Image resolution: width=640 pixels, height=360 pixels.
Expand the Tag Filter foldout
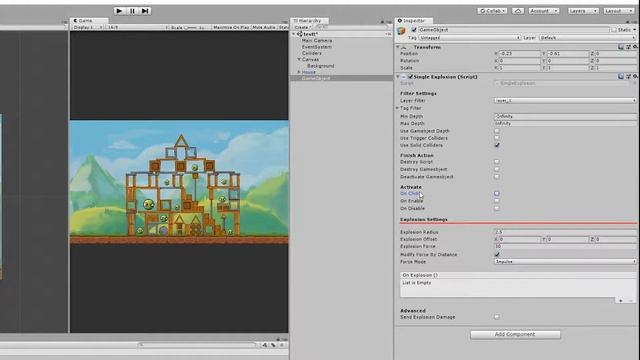(x=397, y=108)
